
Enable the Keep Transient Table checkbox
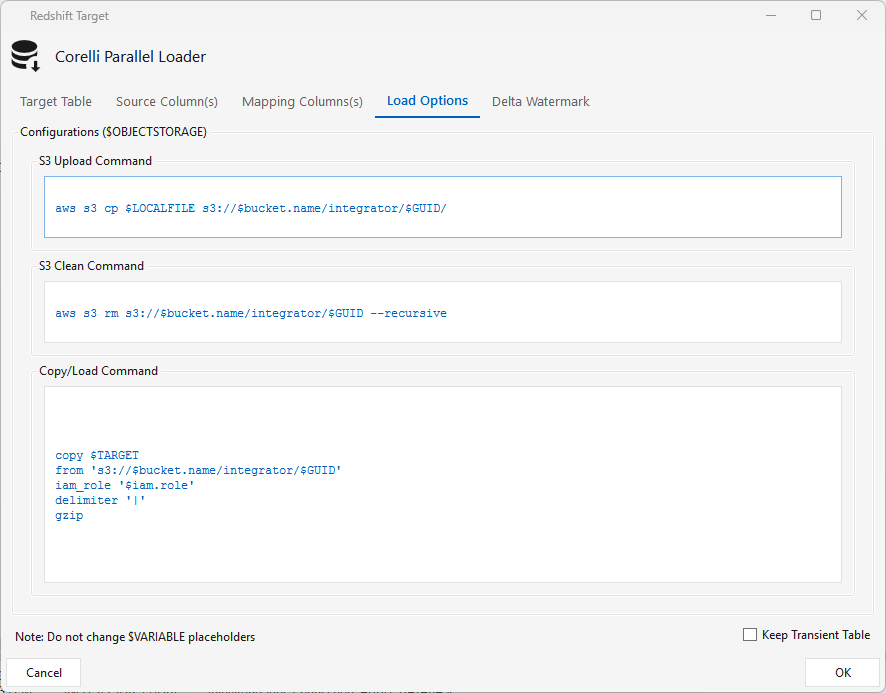[x=750, y=635]
